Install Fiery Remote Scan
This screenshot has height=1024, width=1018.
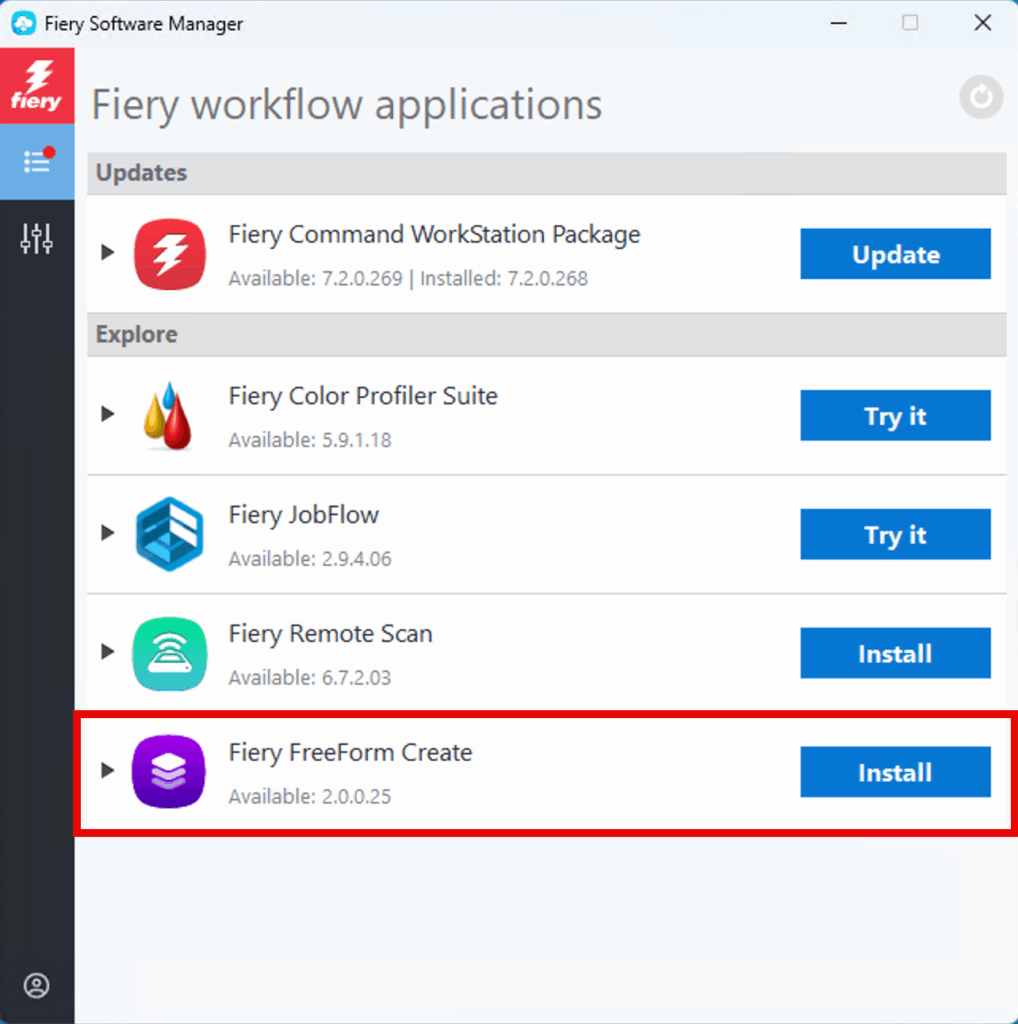click(x=895, y=653)
